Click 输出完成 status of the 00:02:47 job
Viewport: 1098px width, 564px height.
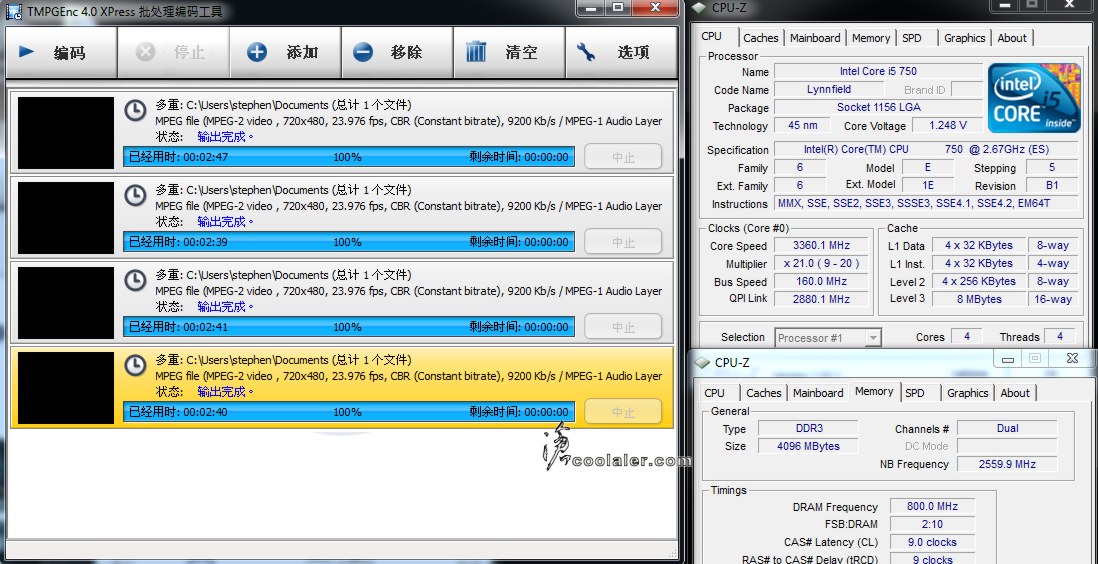(225, 137)
